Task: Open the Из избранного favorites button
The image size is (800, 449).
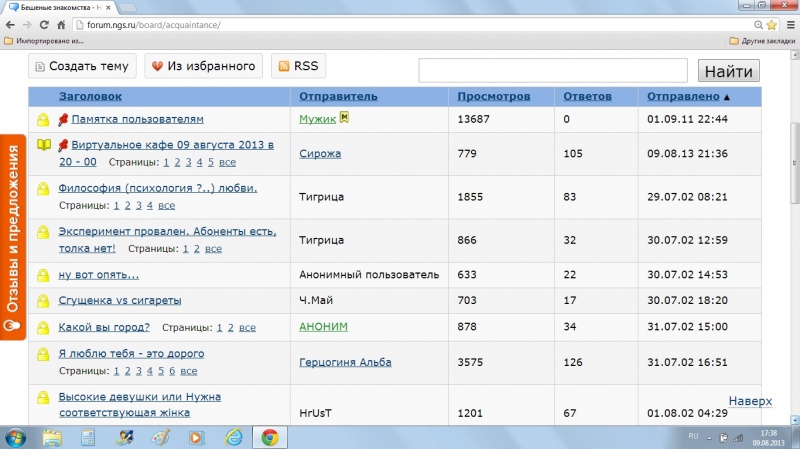Action: point(203,67)
